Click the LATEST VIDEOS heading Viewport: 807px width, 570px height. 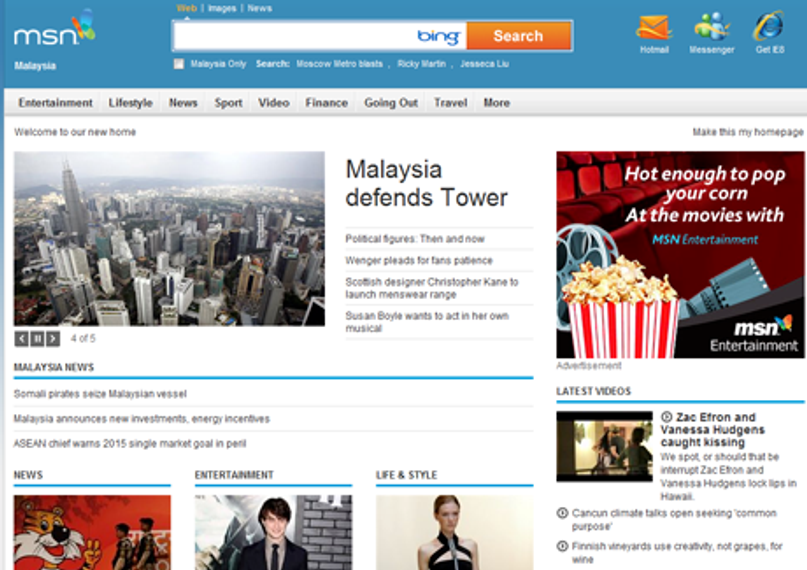click(x=593, y=391)
